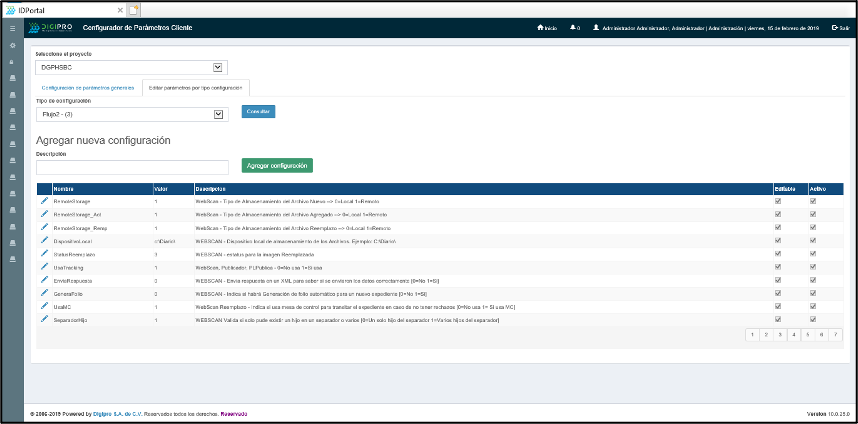Toggle Editable checkbox for UsaMC row
The width and height of the screenshot is (858, 424).
778,306
